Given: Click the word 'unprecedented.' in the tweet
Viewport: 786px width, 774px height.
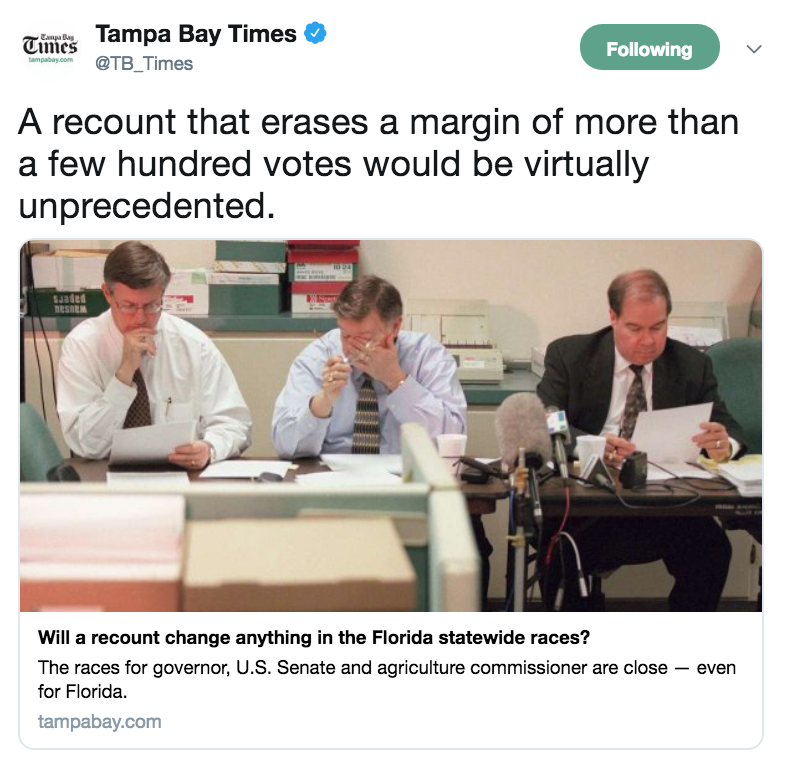Looking at the screenshot, I should coord(147,206).
